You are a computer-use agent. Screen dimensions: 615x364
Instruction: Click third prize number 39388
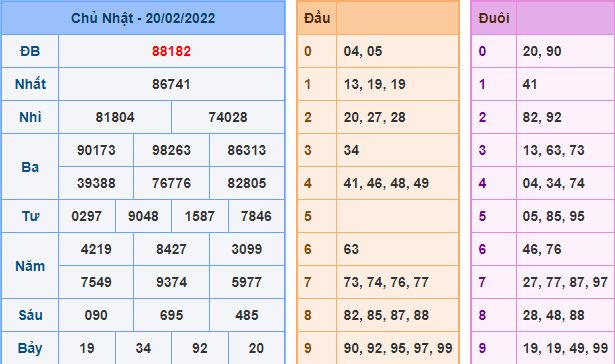(x=96, y=183)
